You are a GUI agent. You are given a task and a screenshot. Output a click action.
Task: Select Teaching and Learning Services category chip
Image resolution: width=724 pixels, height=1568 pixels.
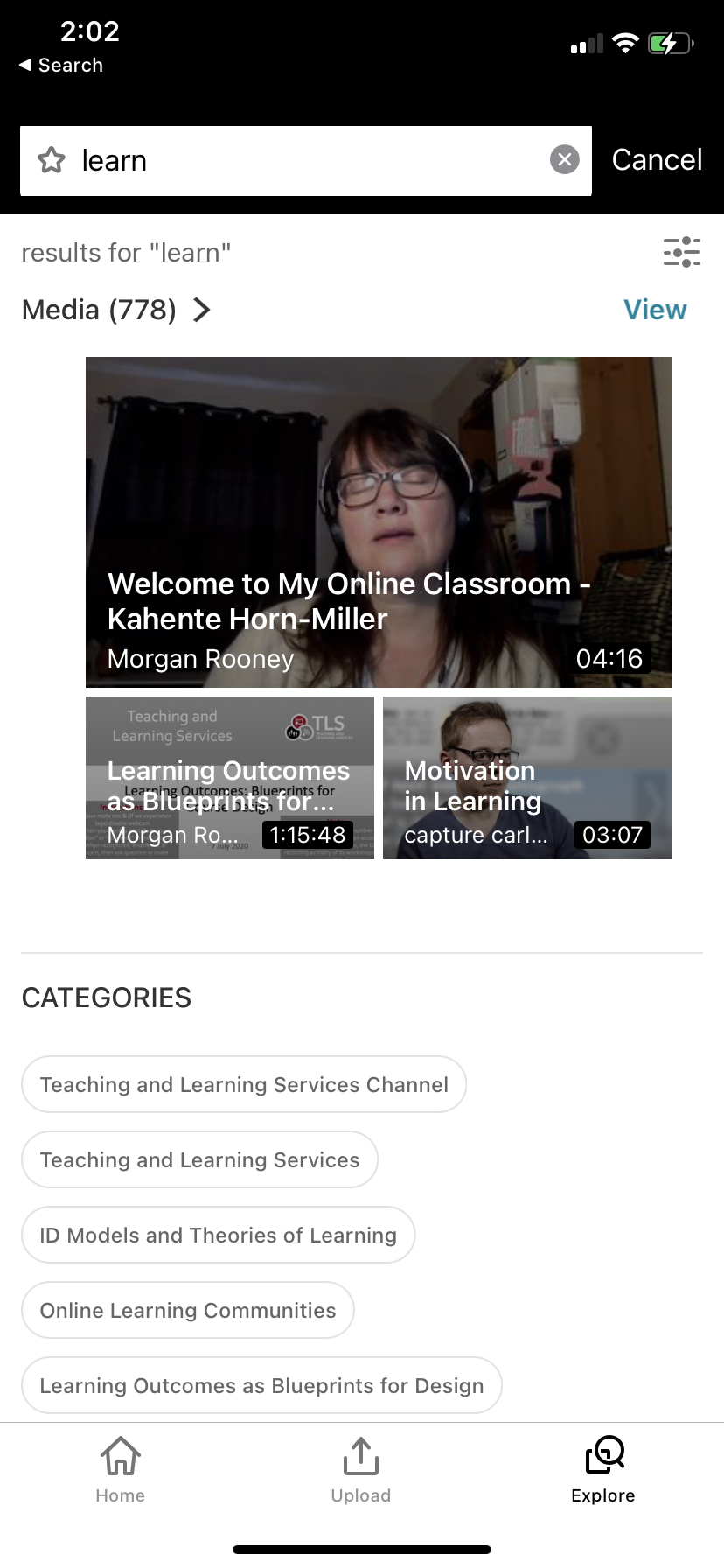[x=199, y=1159]
